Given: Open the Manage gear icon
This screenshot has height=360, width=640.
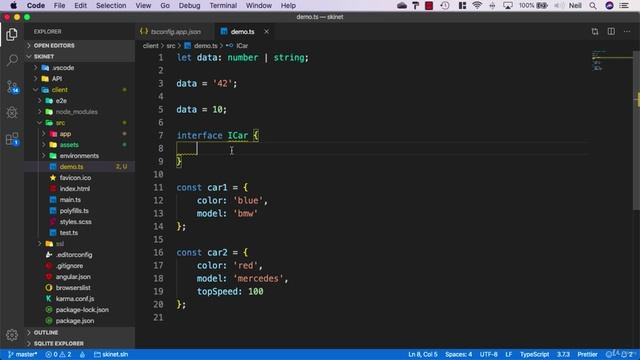Looking at the screenshot, I should pos(12,335).
